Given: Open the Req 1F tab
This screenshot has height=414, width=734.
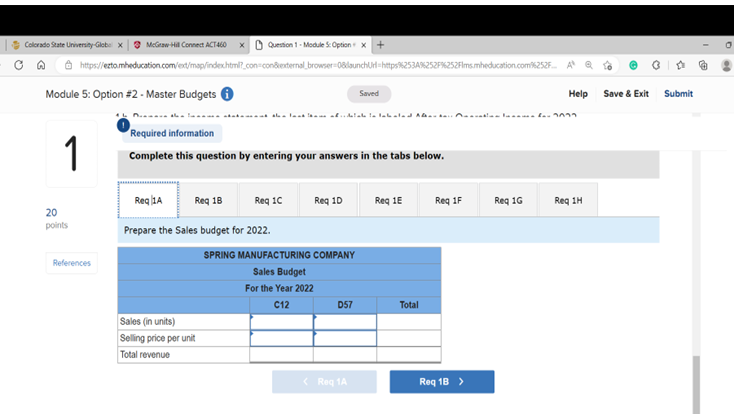Looking at the screenshot, I should coord(448,200).
